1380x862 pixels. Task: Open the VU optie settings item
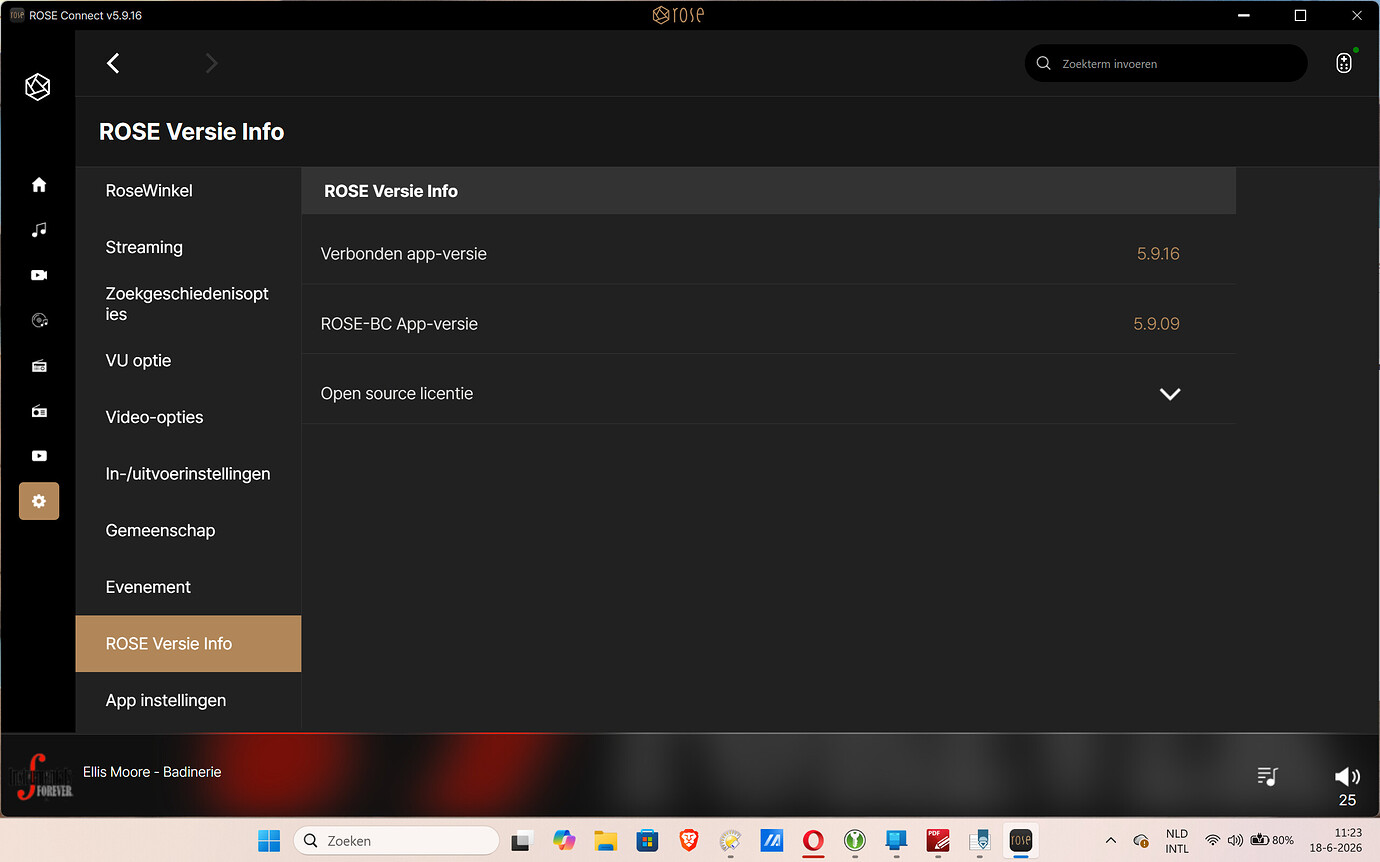[188, 360]
